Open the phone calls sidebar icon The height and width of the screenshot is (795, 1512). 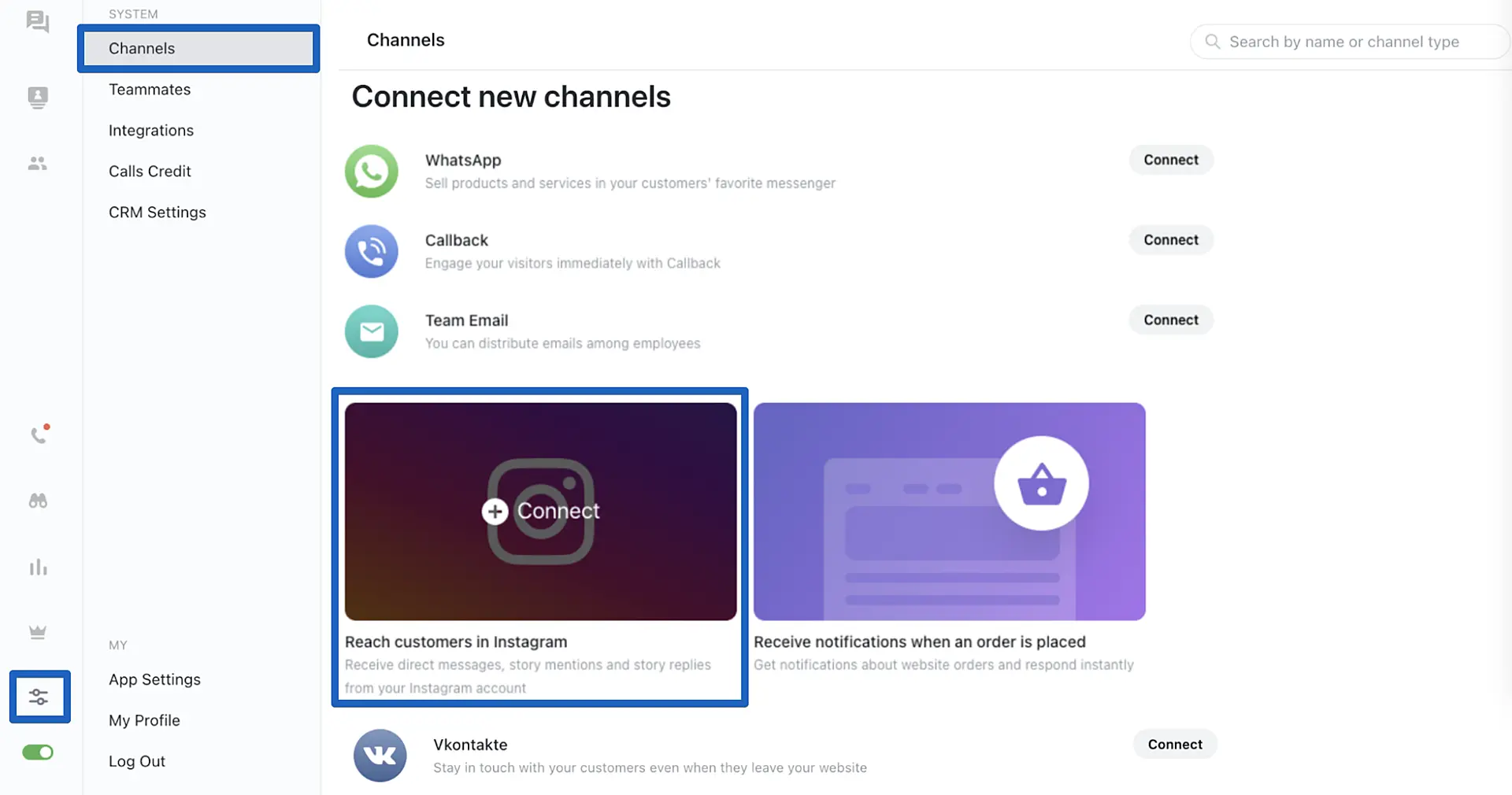pos(39,434)
